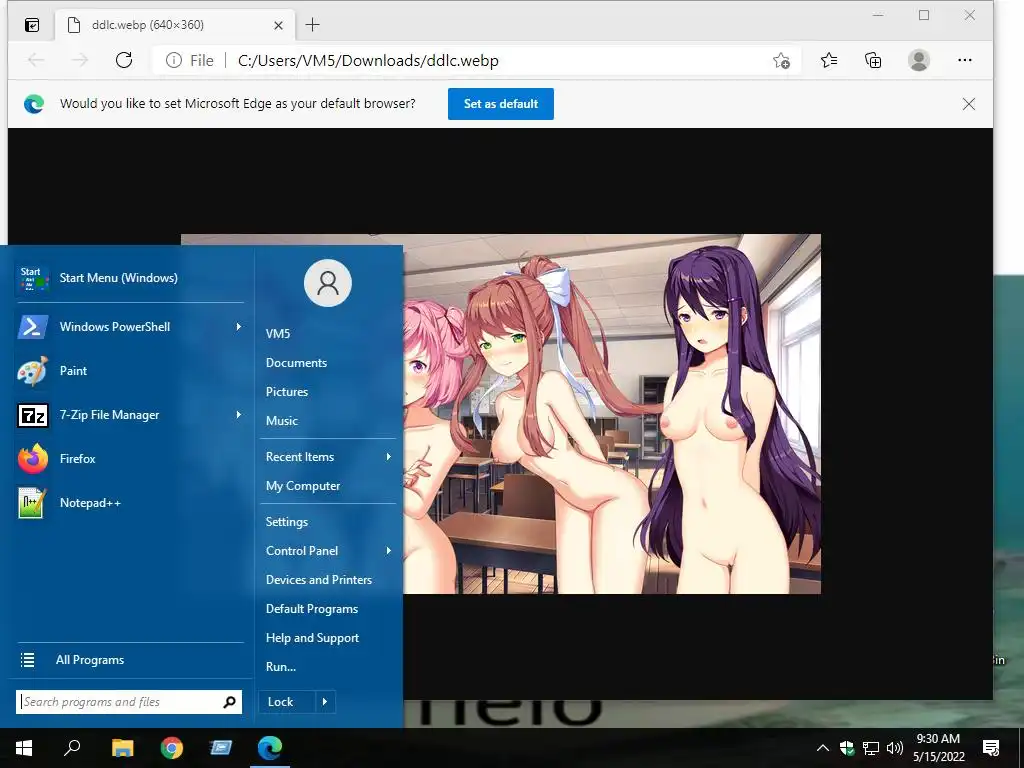Open network status tray icon
Screen dimensions: 1024x768
click(871, 748)
